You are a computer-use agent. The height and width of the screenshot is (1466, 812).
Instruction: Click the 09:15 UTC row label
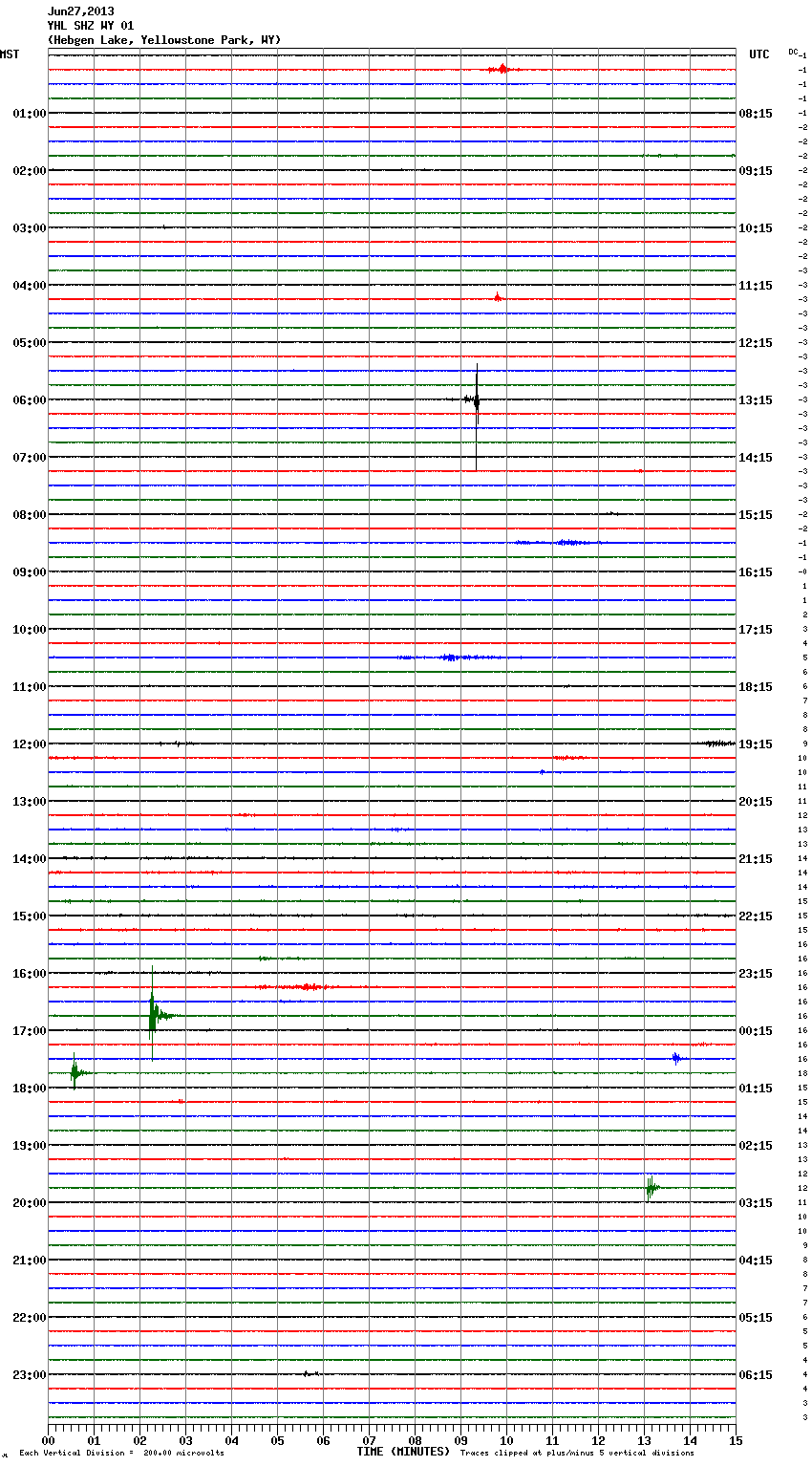click(756, 171)
